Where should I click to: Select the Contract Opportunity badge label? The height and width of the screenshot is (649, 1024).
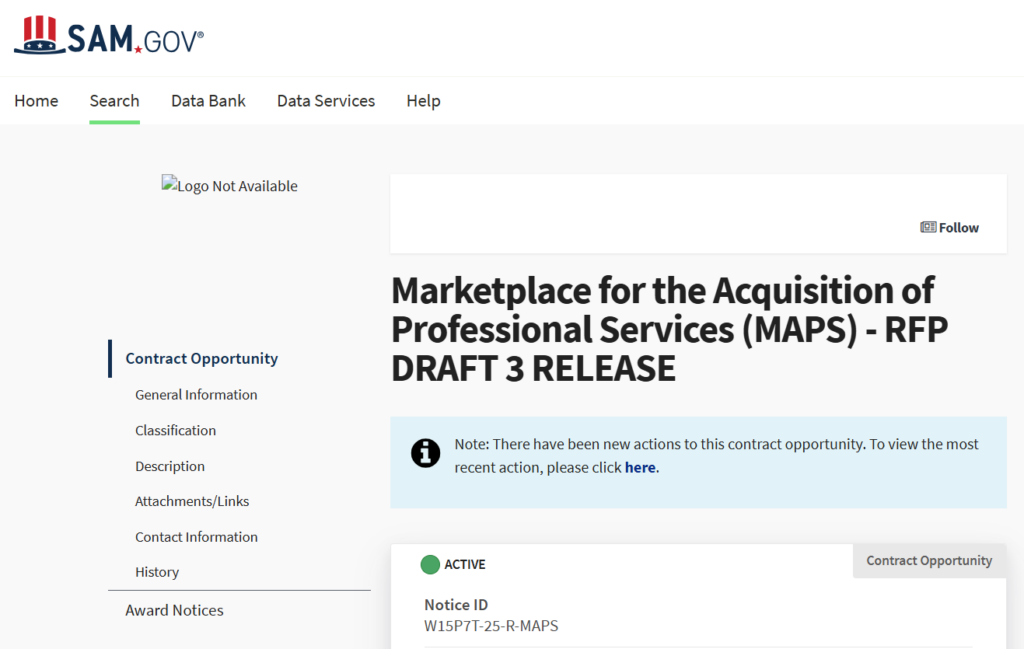point(928,560)
